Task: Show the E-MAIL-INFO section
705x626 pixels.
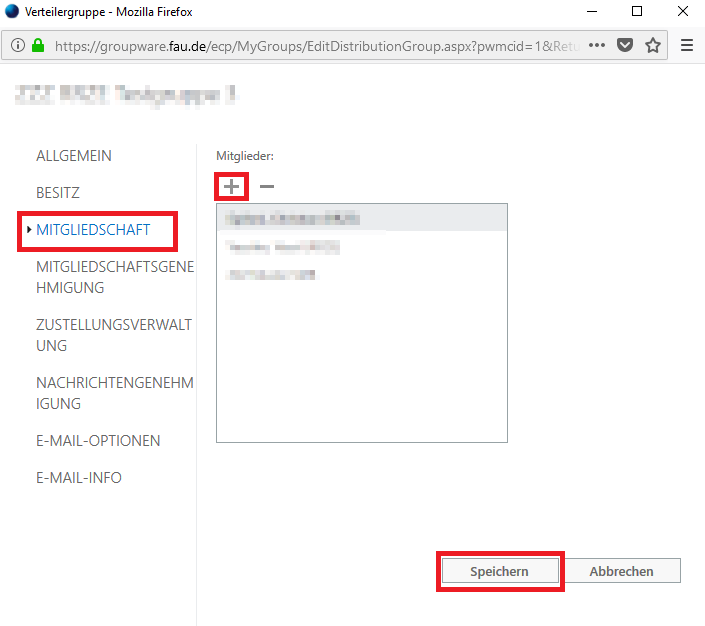Action: click(79, 478)
